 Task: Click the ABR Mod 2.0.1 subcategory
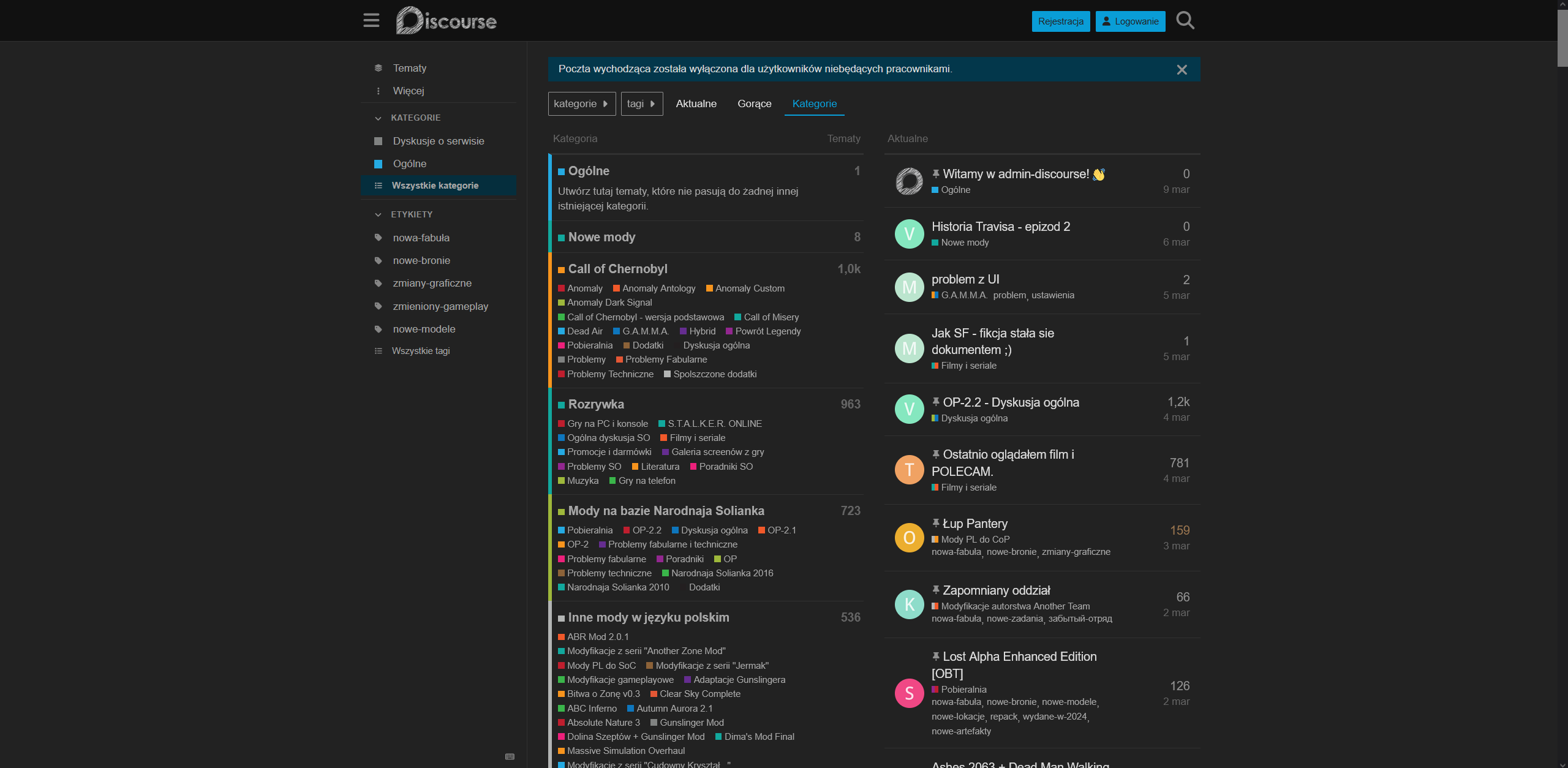pos(597,637)
